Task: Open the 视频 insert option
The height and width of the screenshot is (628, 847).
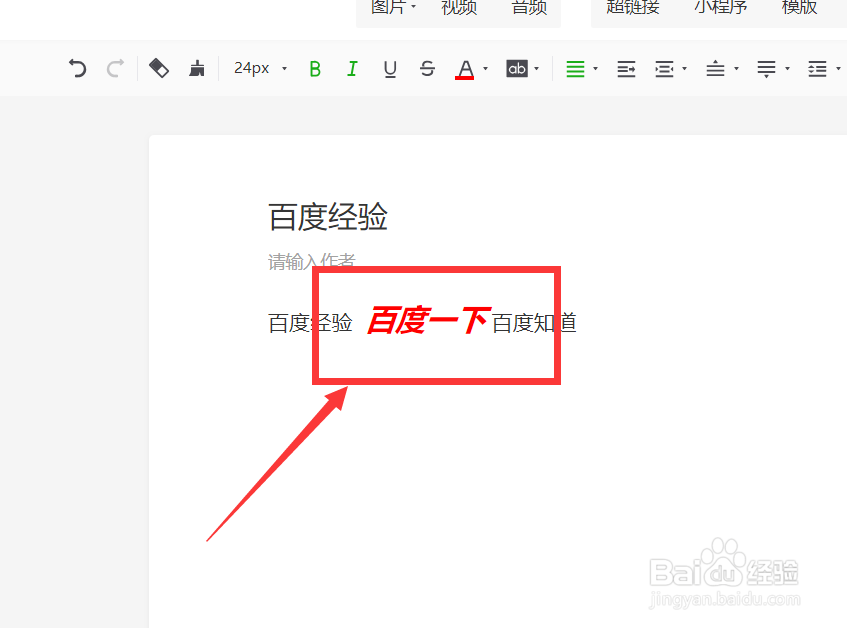Action: point(459,7)
